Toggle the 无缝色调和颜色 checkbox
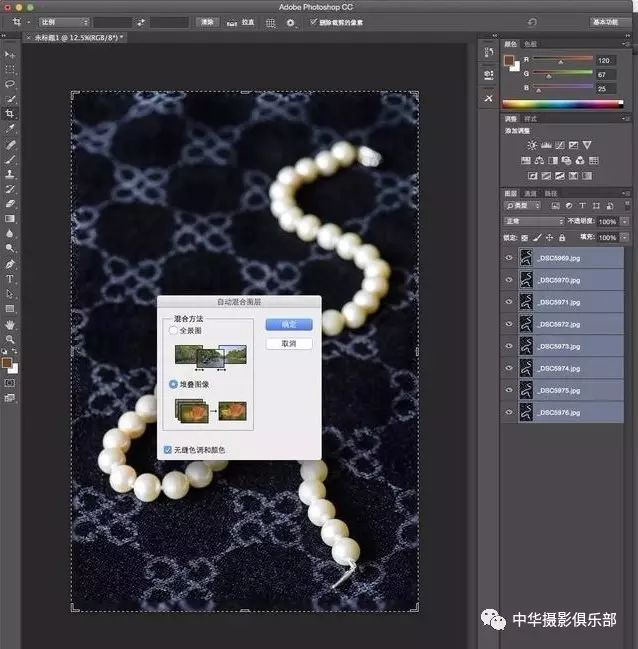Screen dimensions: 638x649 tap(167, 450)
